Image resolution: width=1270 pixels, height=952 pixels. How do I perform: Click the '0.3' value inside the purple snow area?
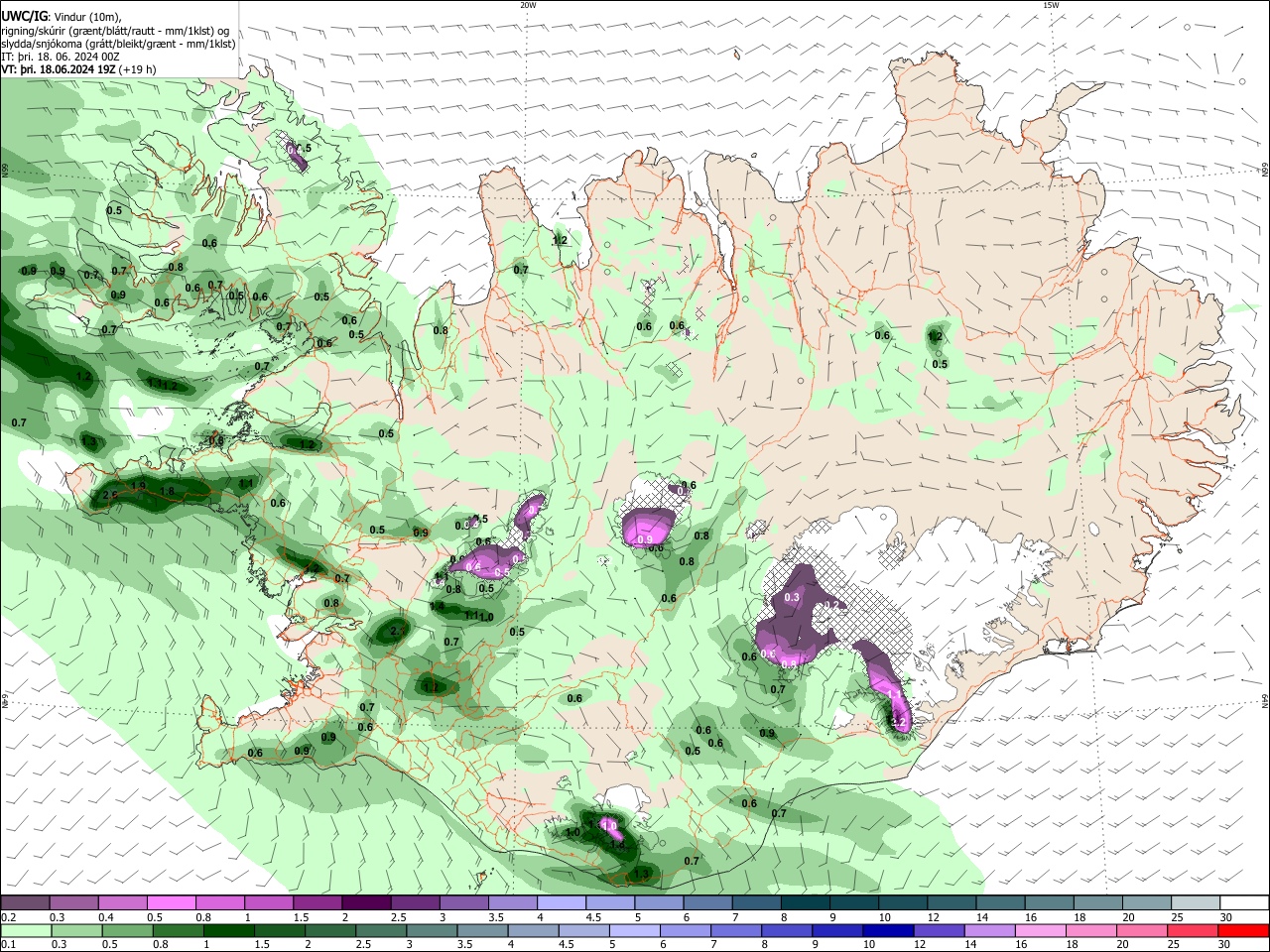(x=792, y=598)
